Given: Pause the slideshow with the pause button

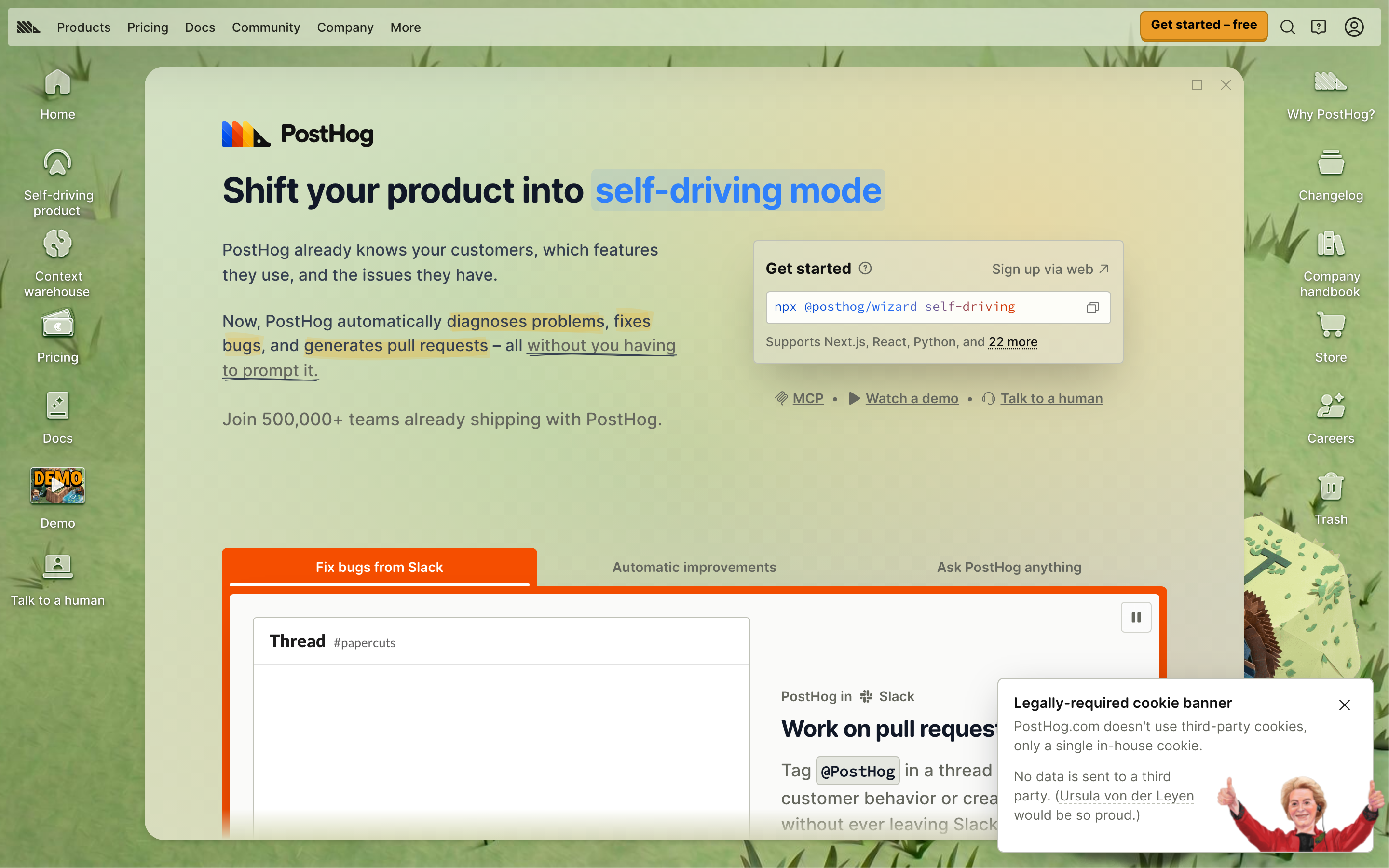Looking at the screenshot, I should click(1136, 617).
